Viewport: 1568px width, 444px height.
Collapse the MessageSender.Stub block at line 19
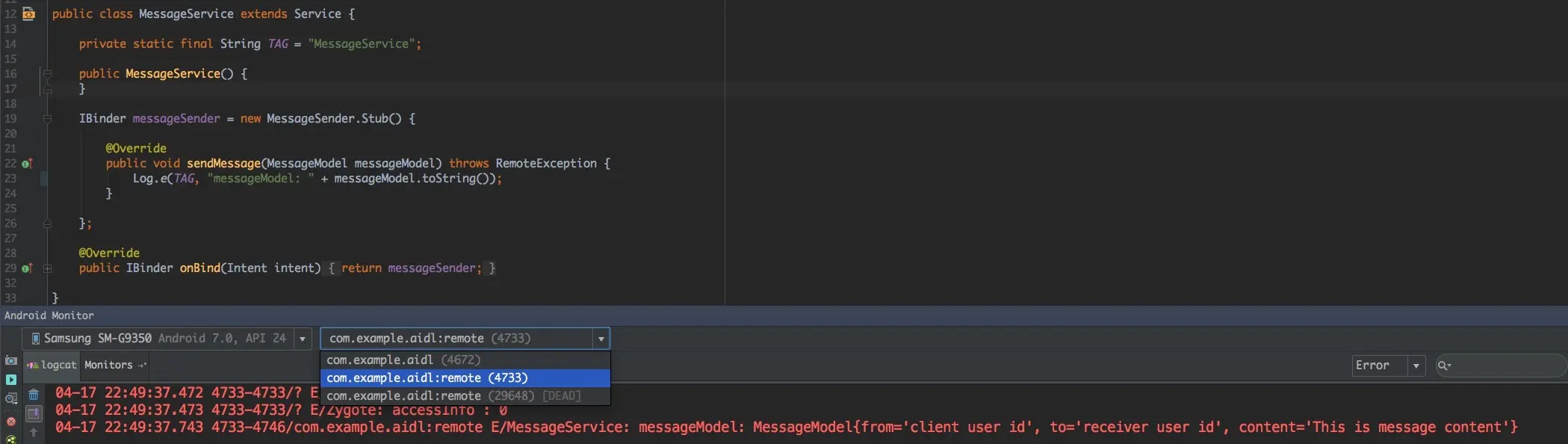click(x=47, y=118)
